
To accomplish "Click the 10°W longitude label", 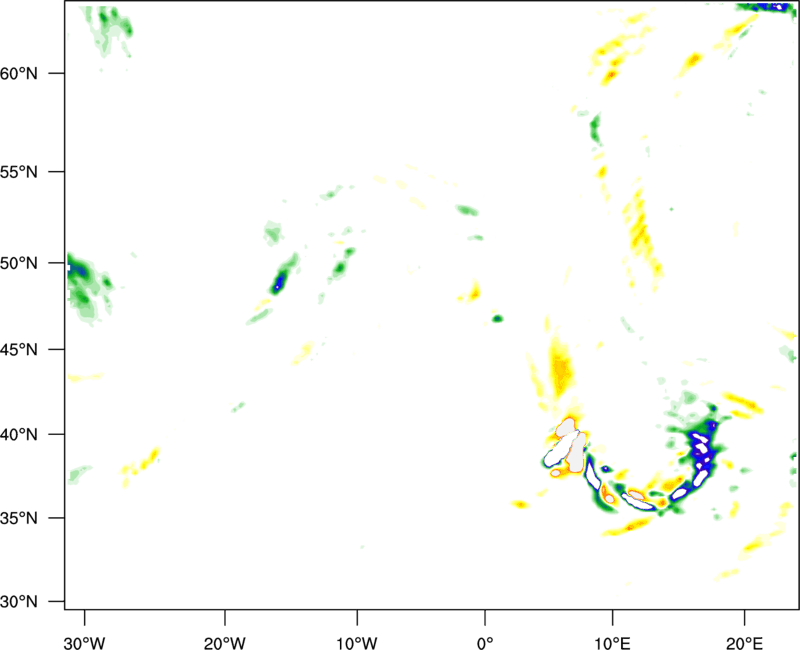I will pos(357,643).
